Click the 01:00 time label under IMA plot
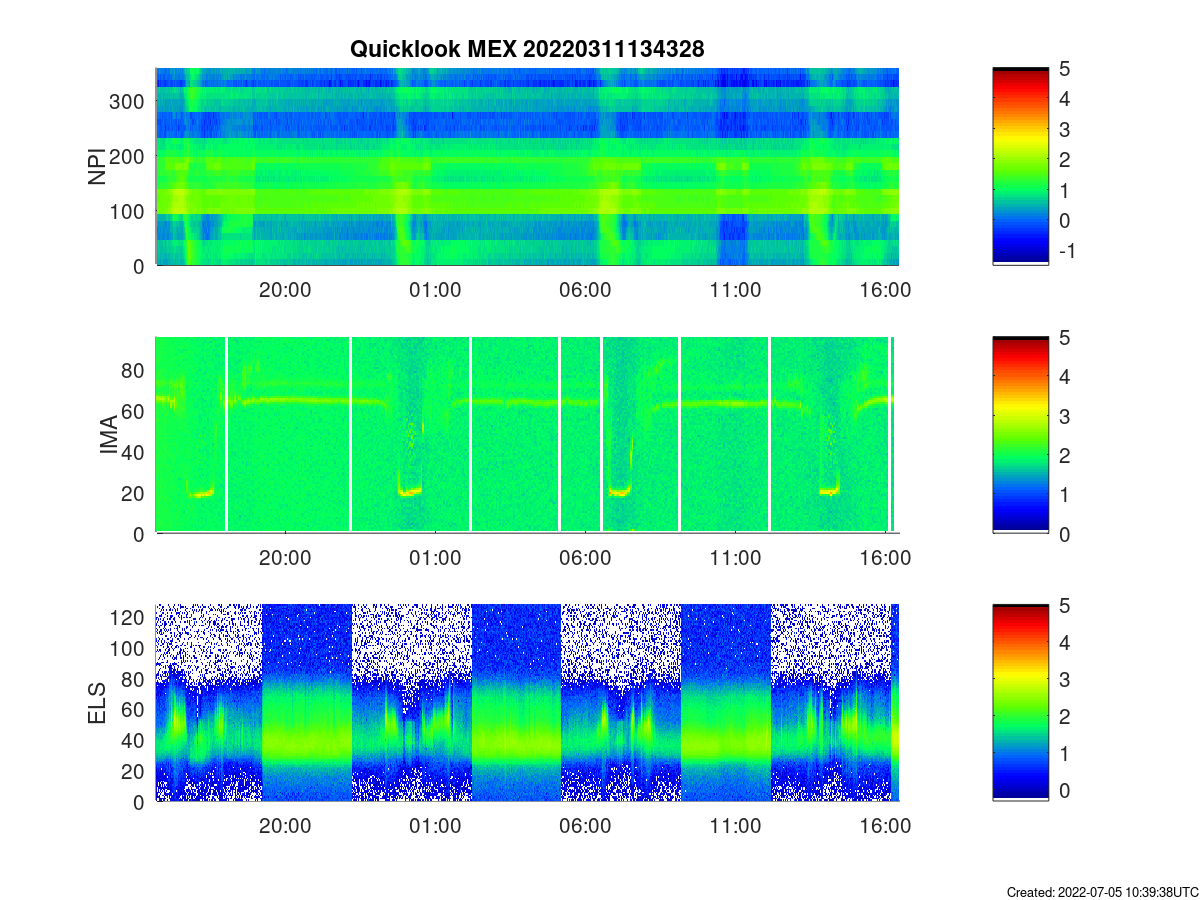 435,558
